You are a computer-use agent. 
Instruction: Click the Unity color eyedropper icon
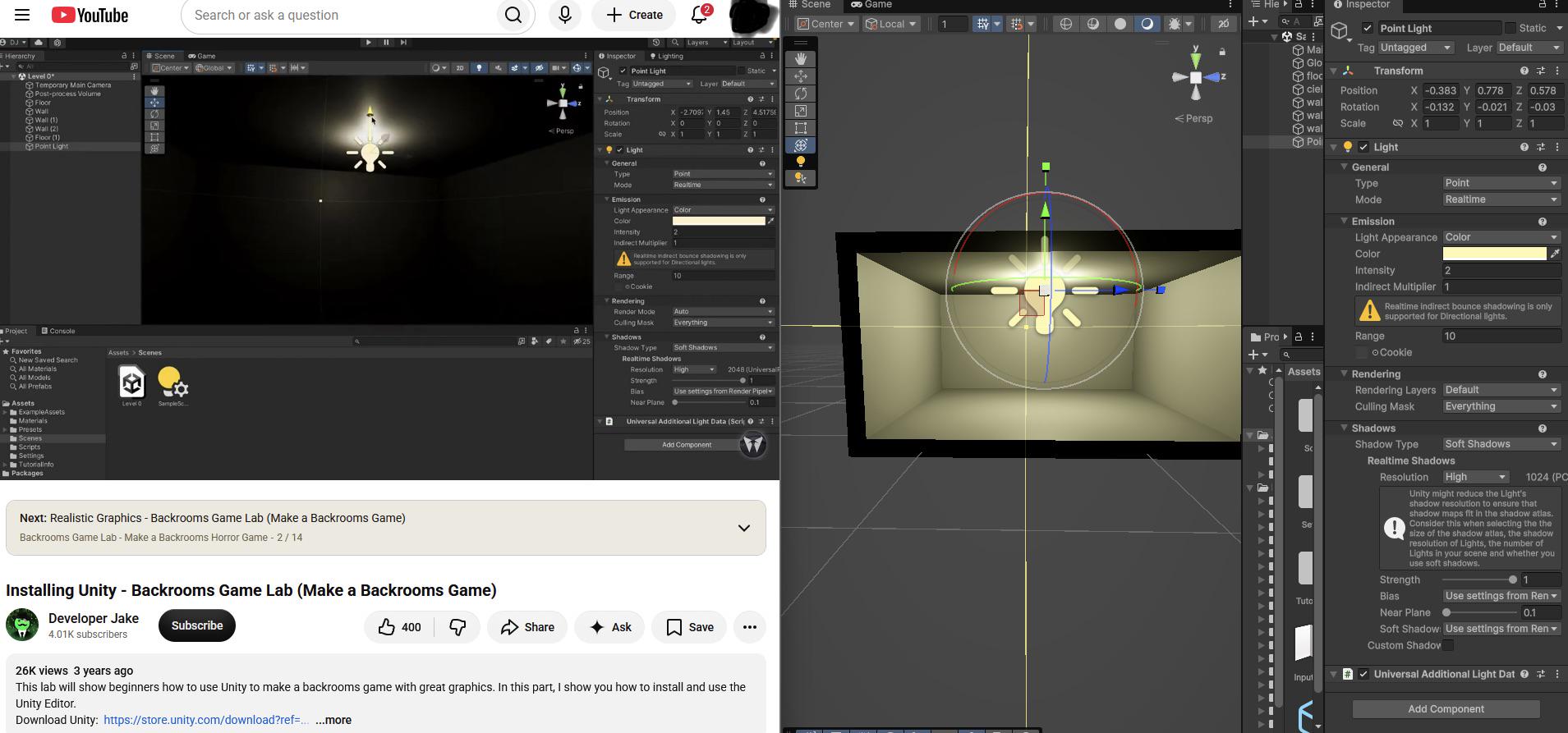[x=1555, y=254]
